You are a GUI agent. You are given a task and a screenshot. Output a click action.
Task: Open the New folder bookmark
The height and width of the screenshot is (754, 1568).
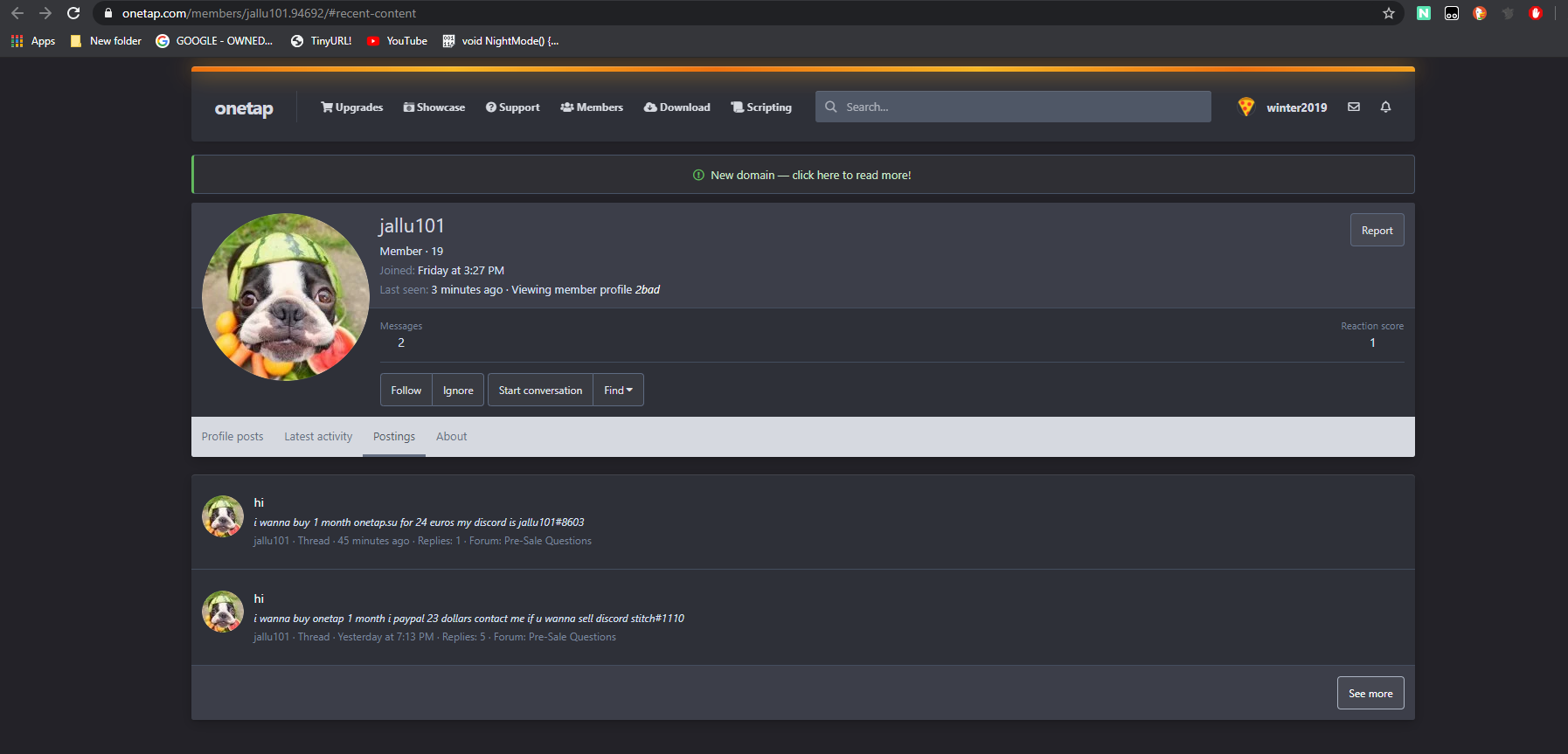coord(106,41)
